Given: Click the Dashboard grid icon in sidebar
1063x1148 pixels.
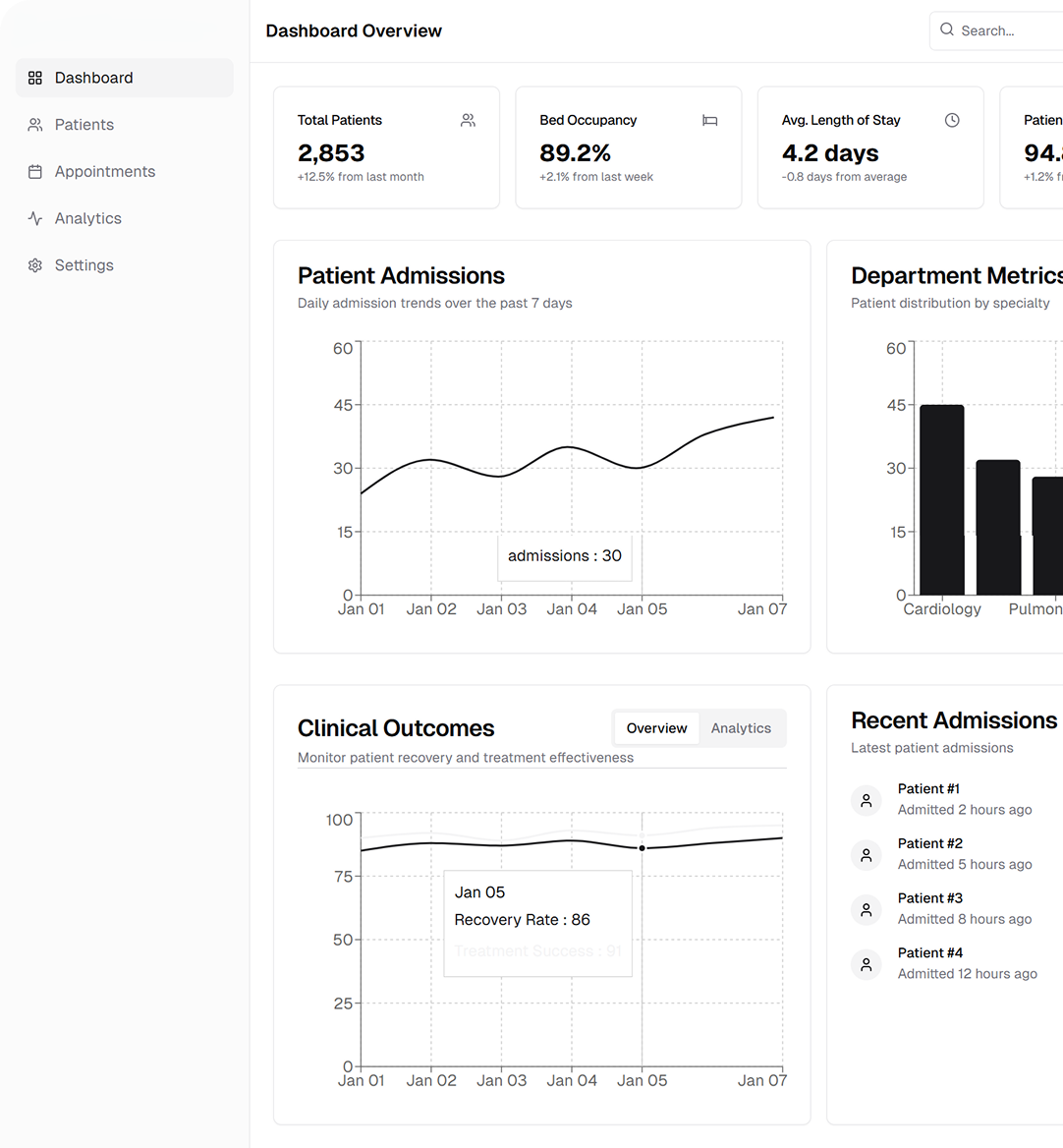Looking at the screenshot, I should coord(35,78).
